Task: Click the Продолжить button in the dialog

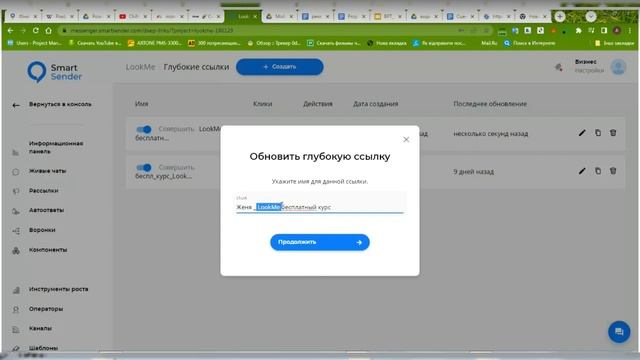Action: point(320,242)
